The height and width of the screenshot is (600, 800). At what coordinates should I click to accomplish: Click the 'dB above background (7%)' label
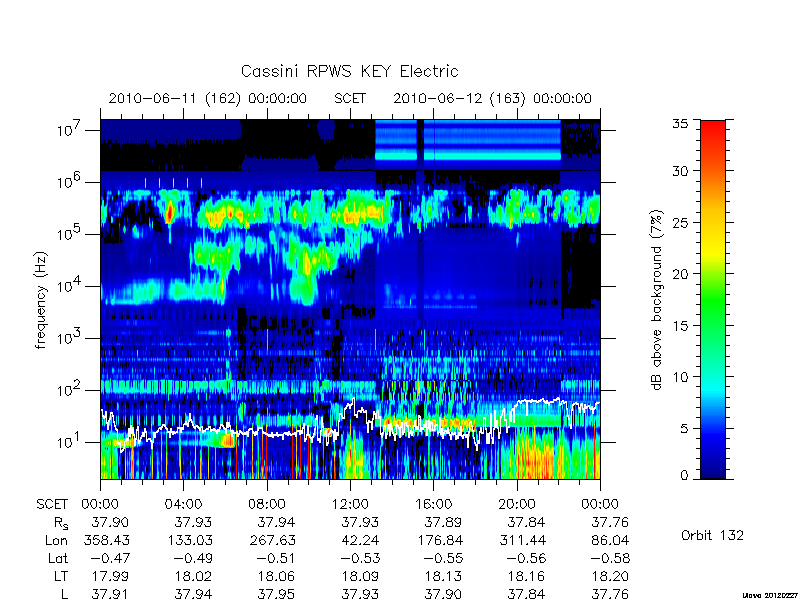coord(657,300)
